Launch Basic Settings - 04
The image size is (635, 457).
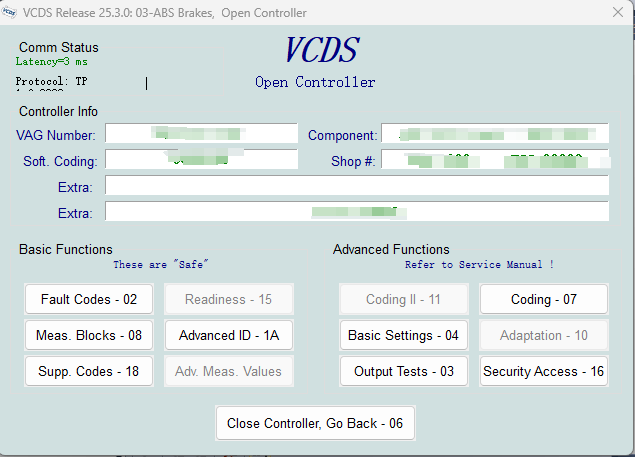point(403,336)
